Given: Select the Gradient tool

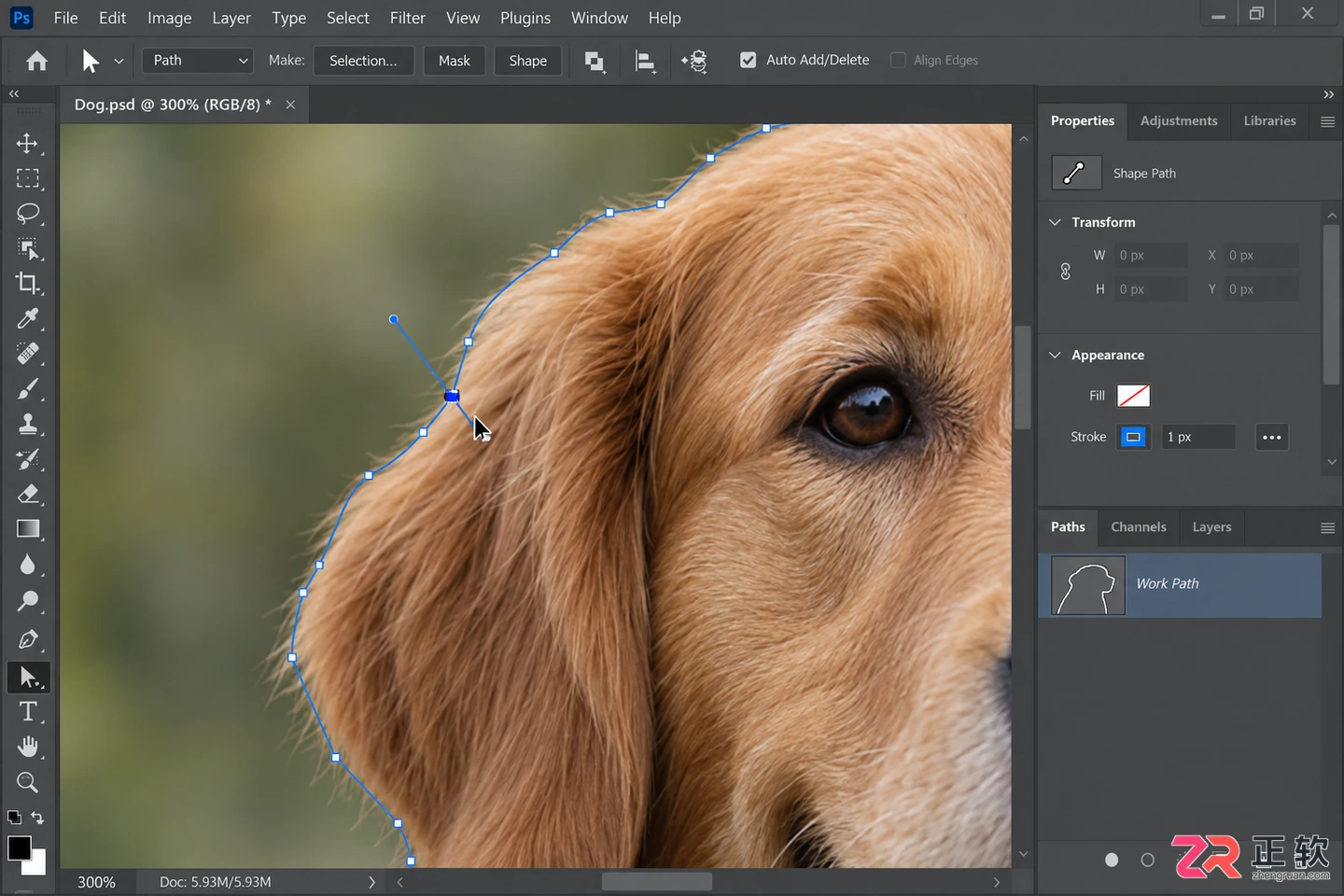Looking at the screenshot, I should pos(28,528).
